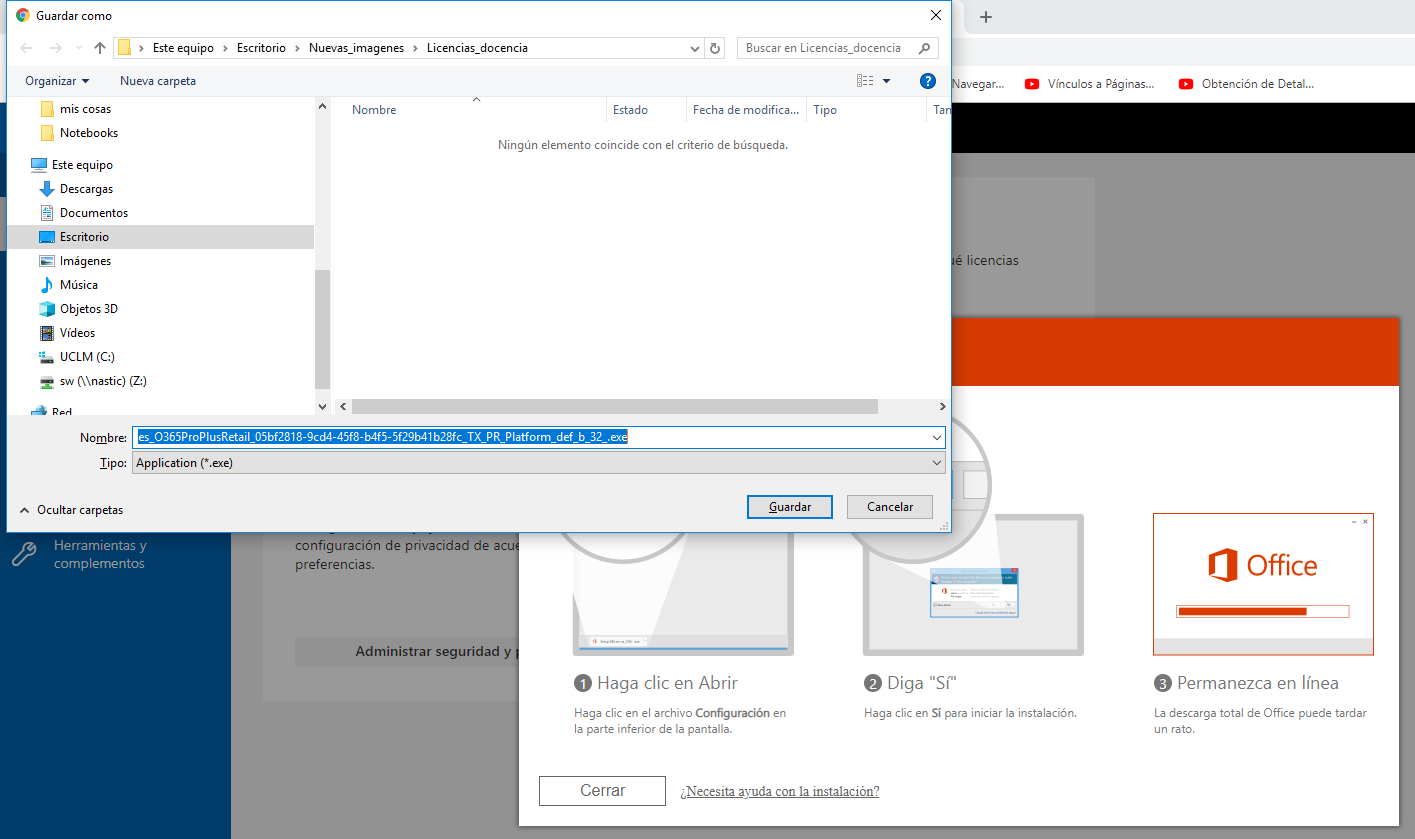Open the necesita ayuda con la instalación link
Screen dimensions: 1415x839
(x=779, y=791)
